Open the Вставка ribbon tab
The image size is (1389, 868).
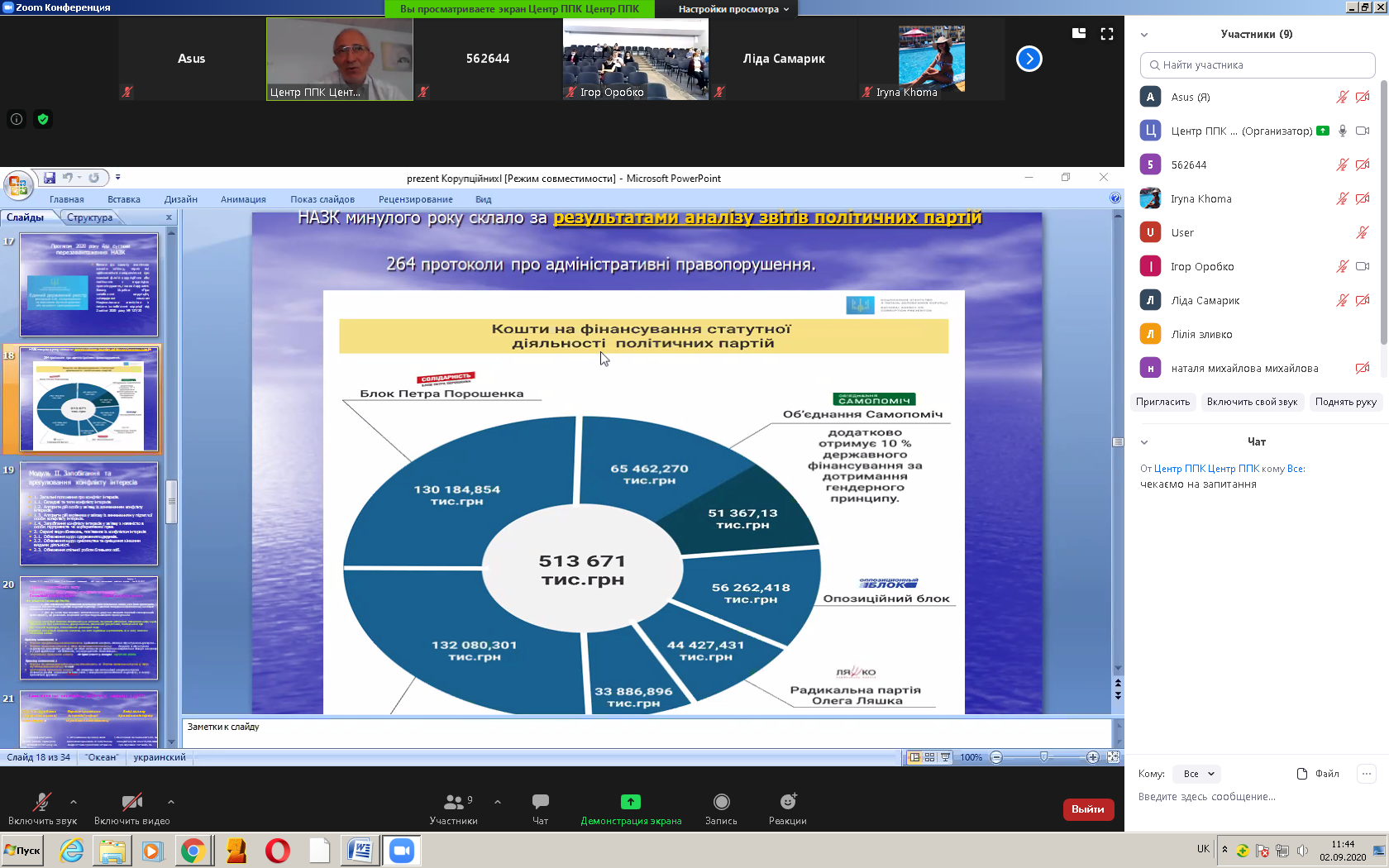pos(124,199)
